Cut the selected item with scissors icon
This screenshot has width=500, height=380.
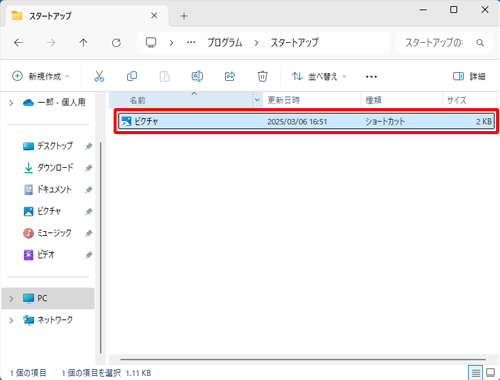pos(99,76)
